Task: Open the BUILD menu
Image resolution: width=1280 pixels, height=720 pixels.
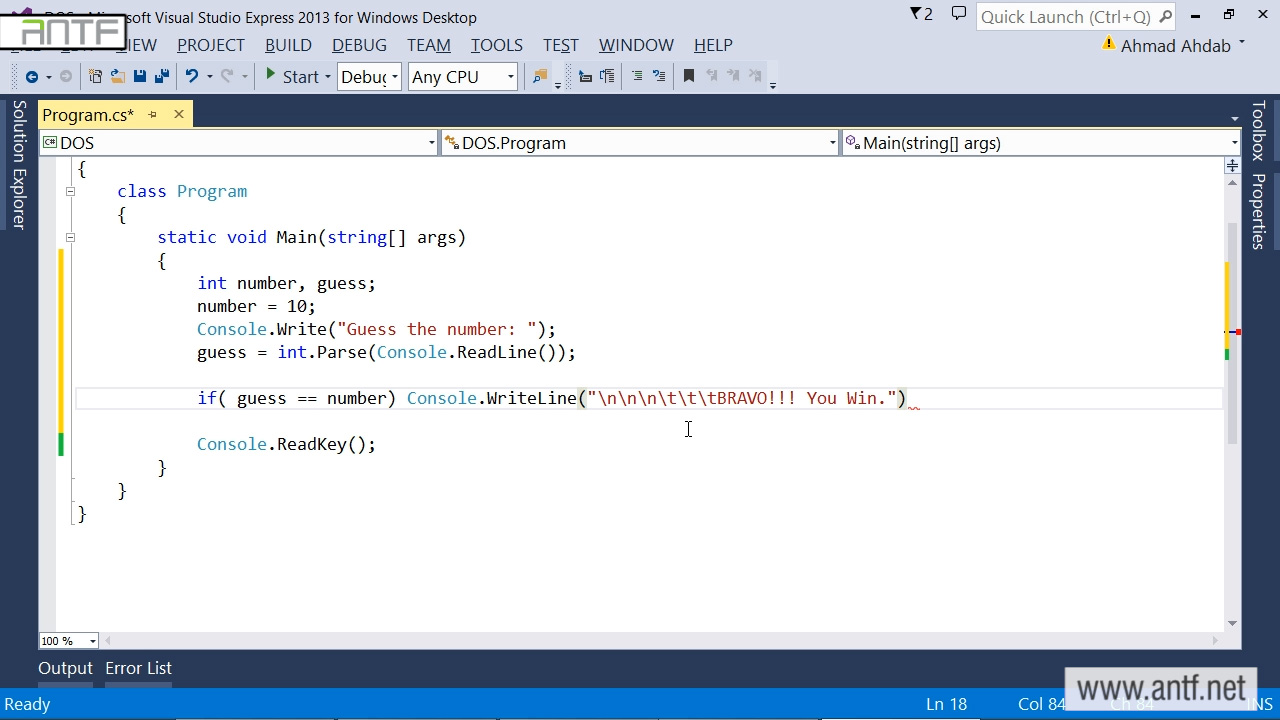Action: pyautogui.click(x=288, y=45)
